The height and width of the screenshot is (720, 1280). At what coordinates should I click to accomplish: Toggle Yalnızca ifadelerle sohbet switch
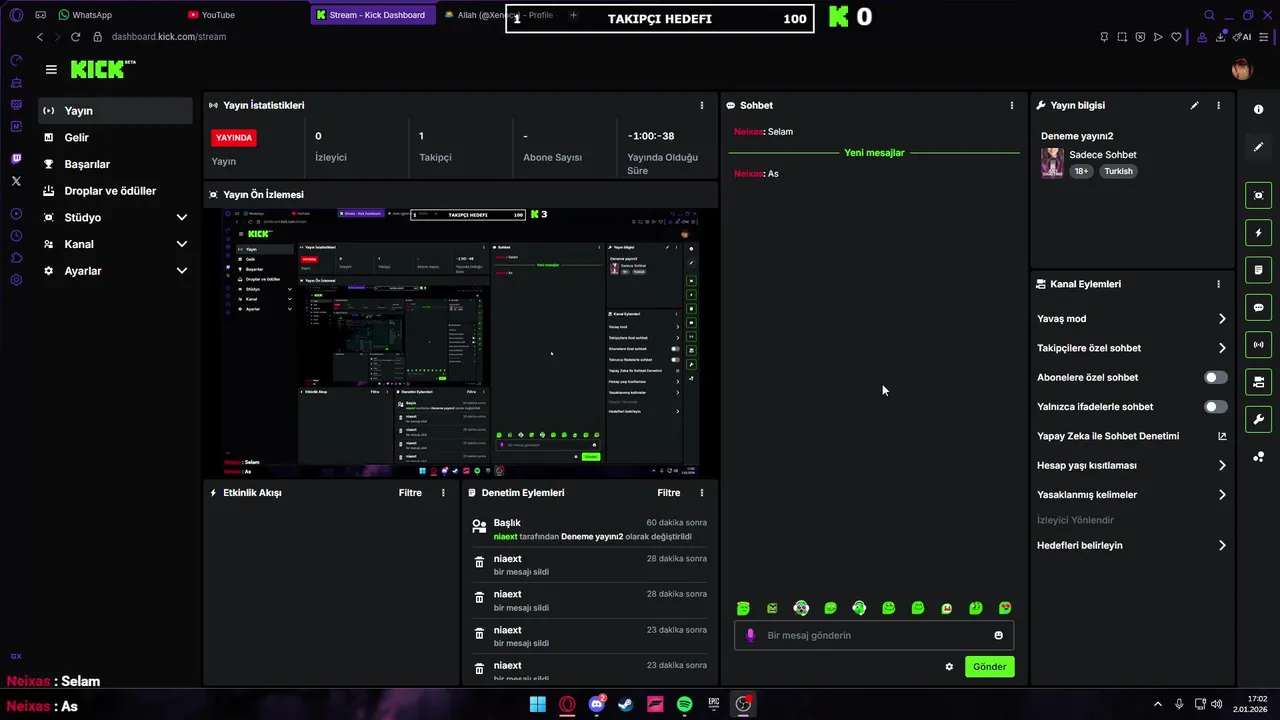[1215, 407]
